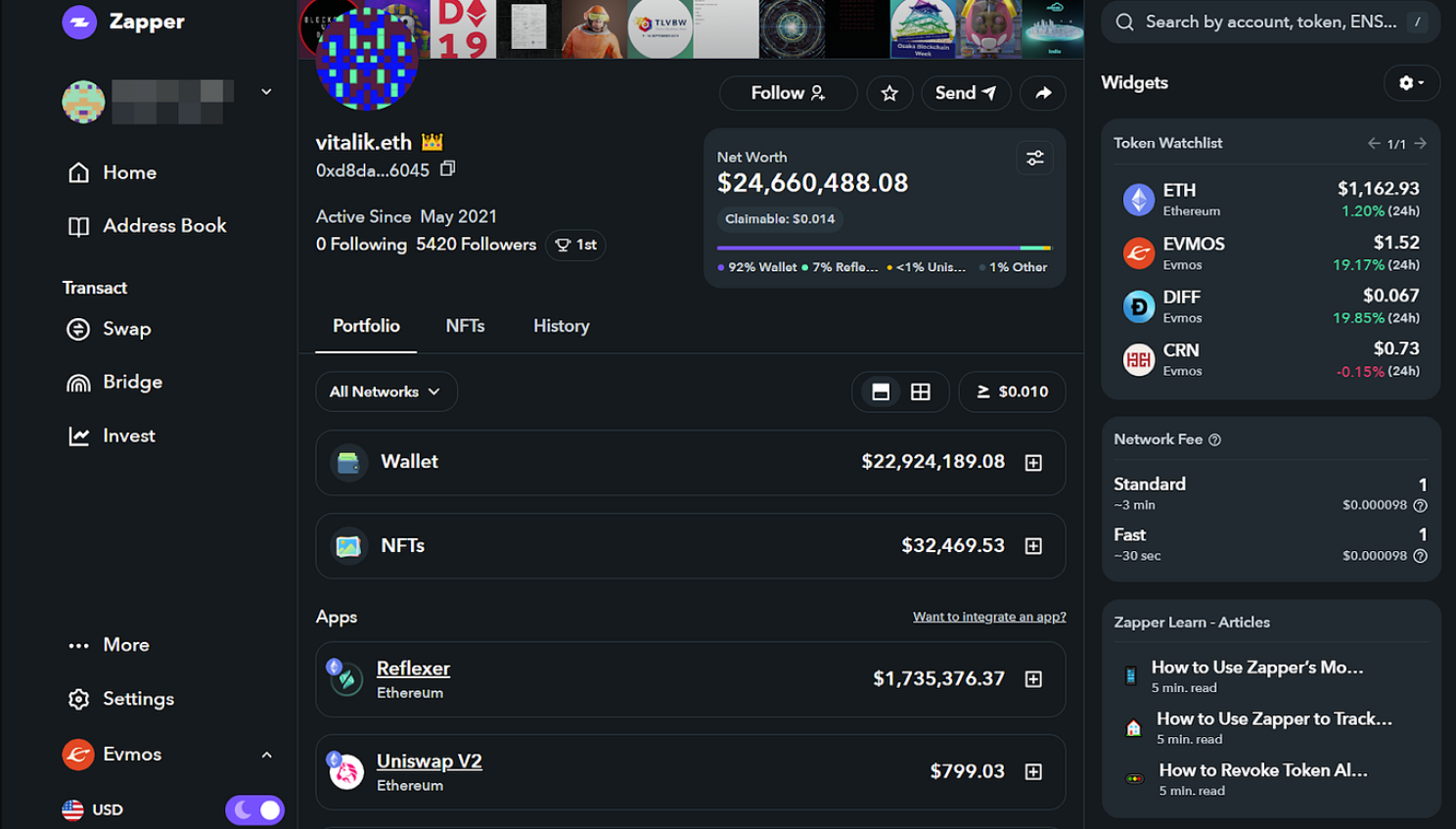Go to Bridge
1456x829 pixels.
114,383
